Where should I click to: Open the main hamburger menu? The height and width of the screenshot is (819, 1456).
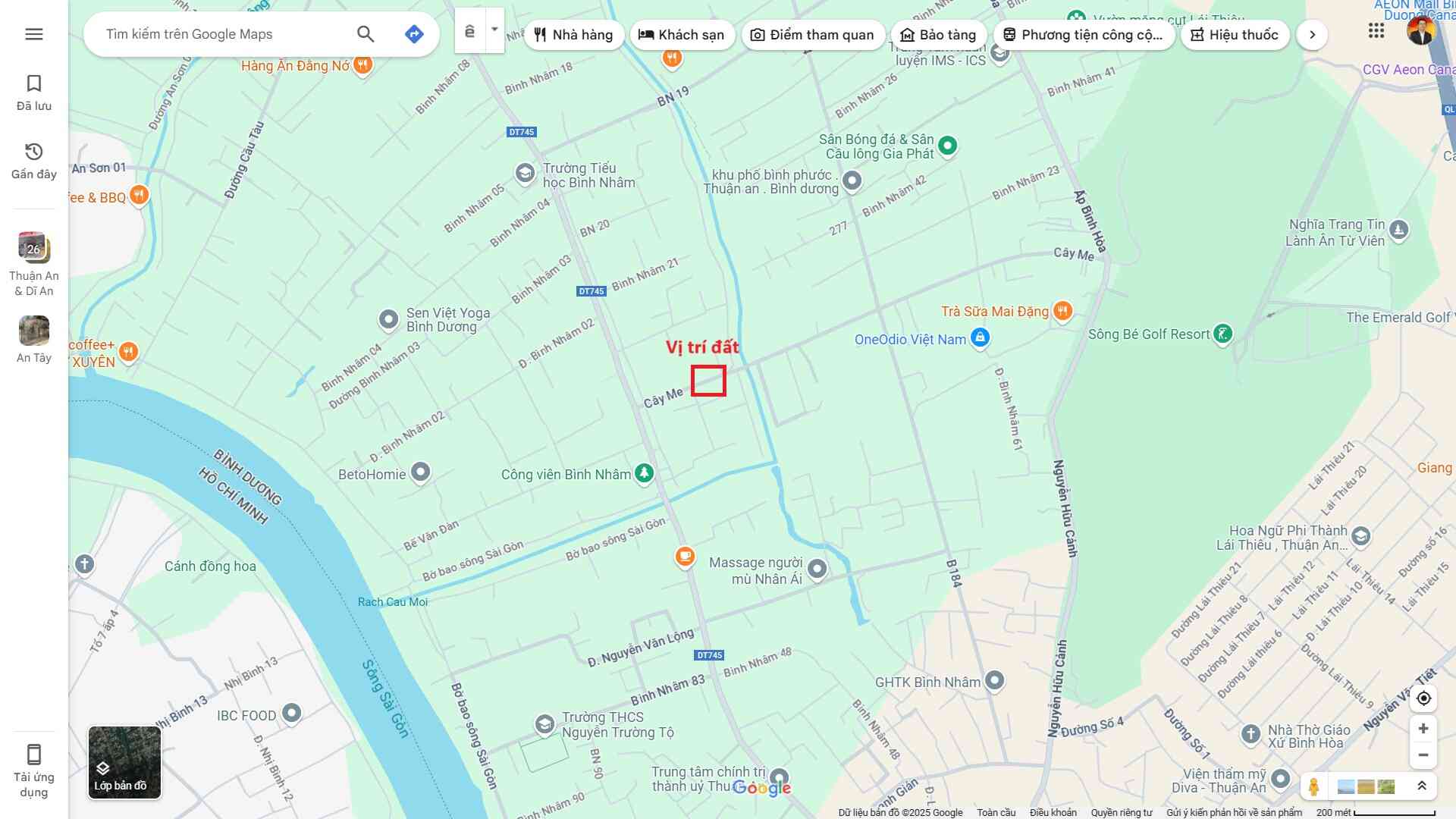(x=34, y=34)
